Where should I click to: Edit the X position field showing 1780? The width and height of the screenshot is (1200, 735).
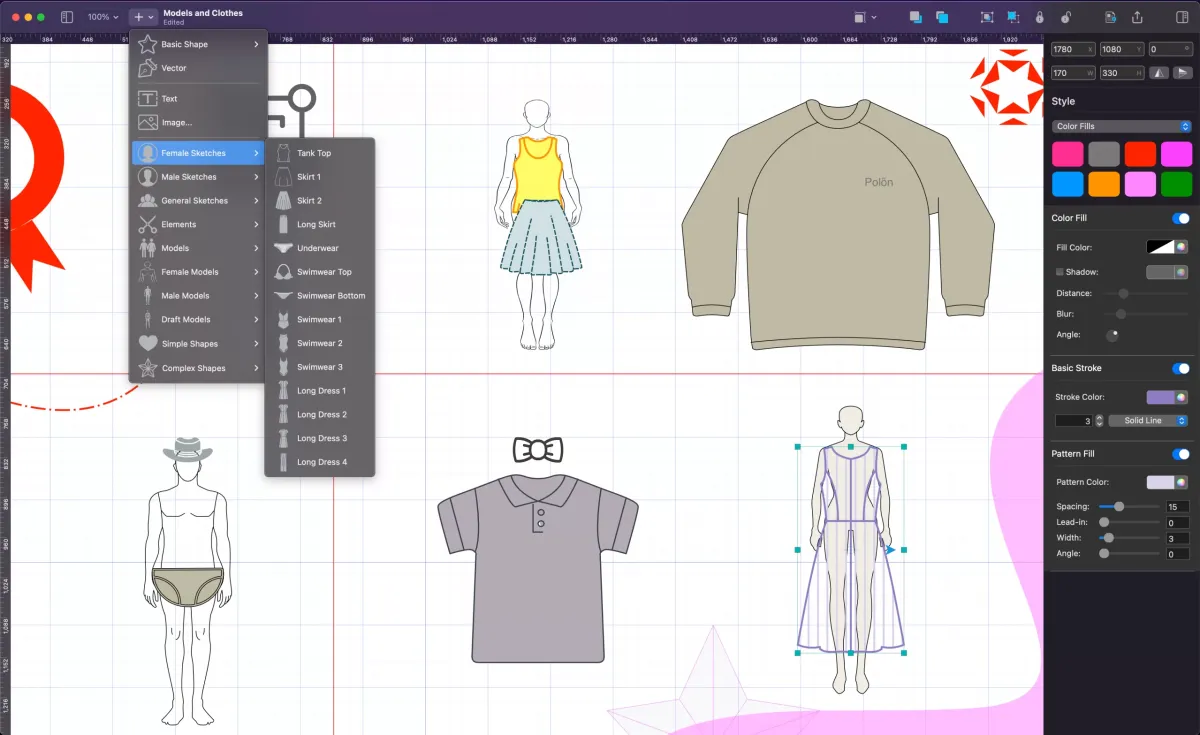[1073, 49]
